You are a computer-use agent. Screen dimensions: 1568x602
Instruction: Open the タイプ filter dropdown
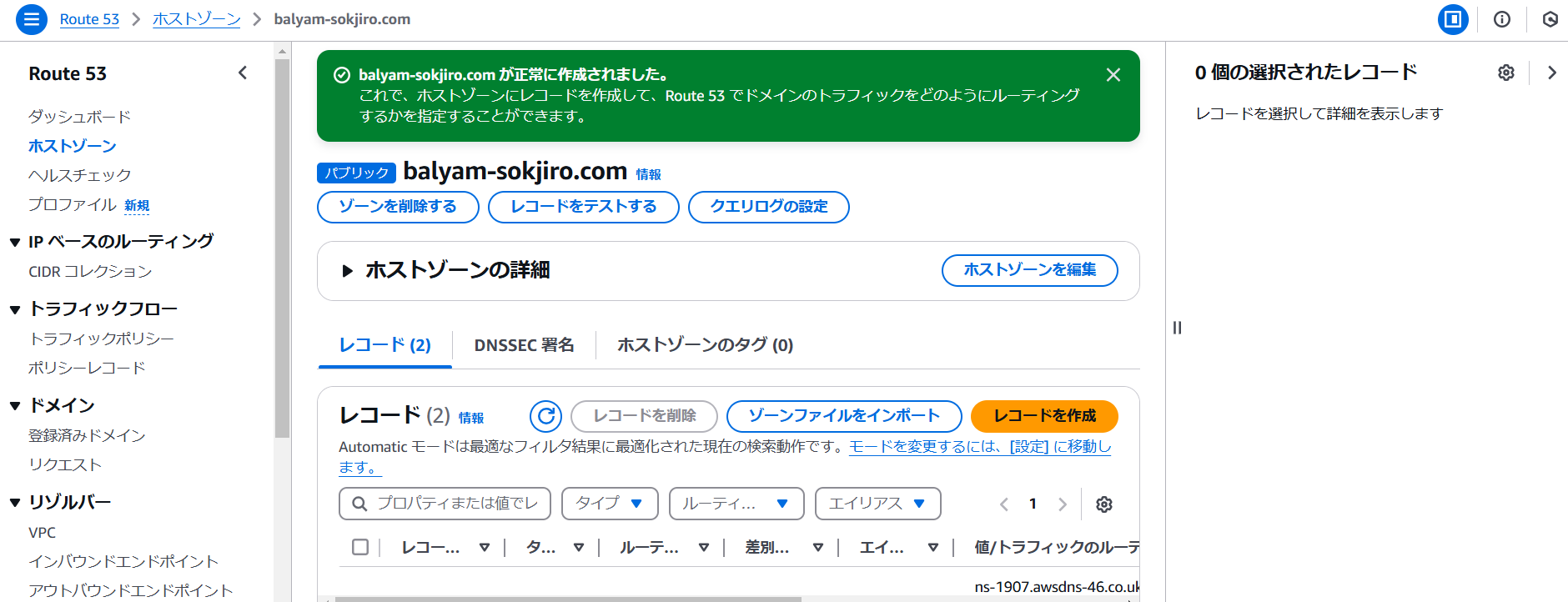click(610, 504)
